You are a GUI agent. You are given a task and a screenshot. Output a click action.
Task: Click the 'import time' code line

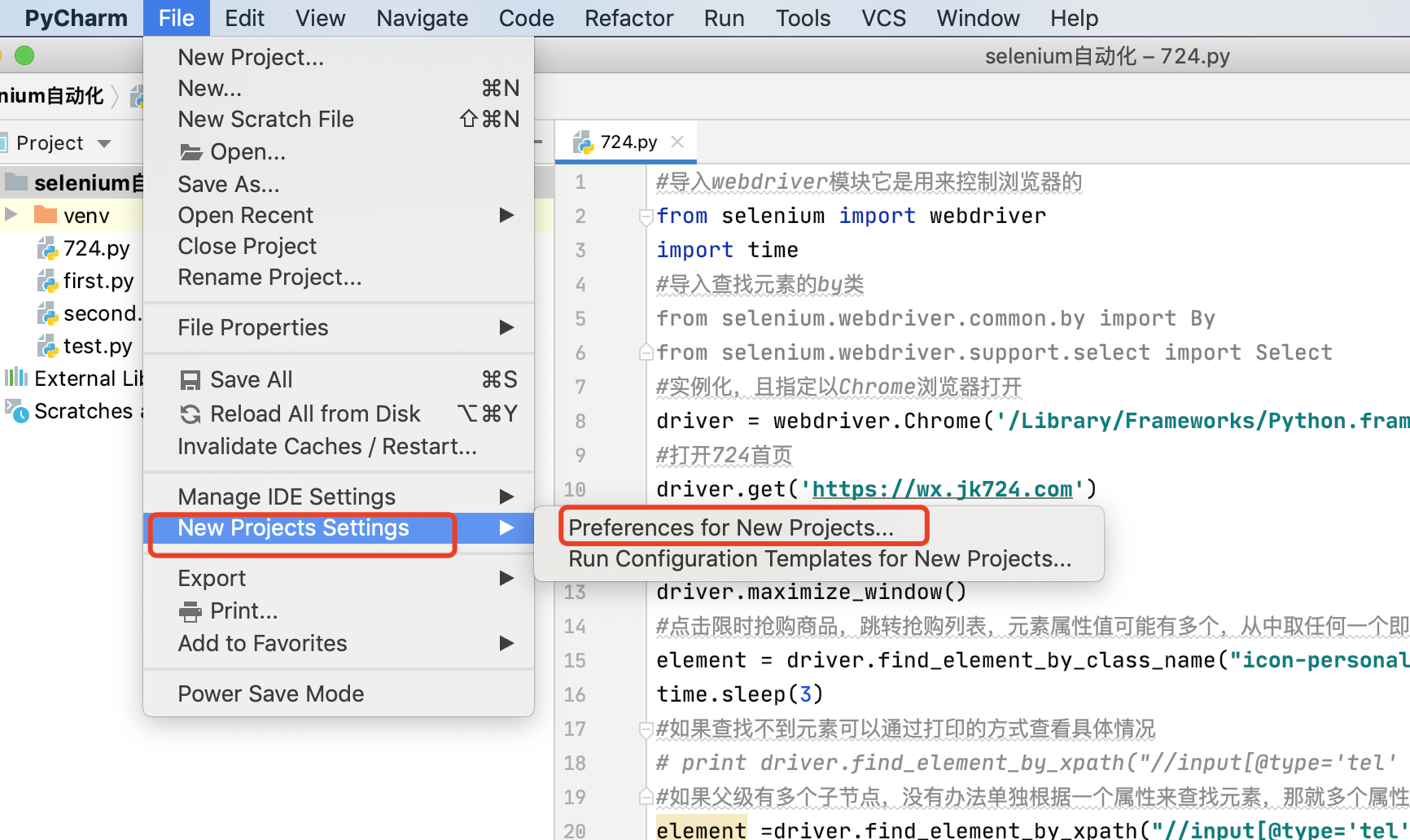click(x=727, y=250)
